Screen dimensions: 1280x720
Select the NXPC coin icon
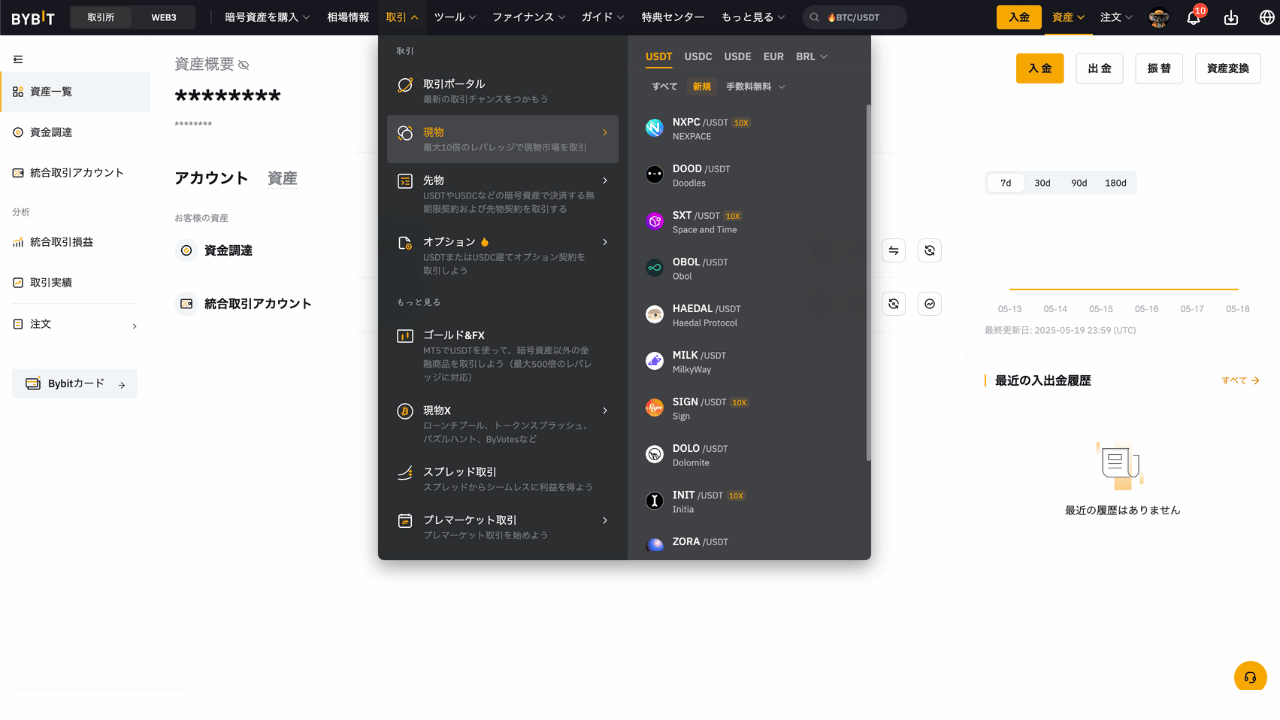[655, 128]
